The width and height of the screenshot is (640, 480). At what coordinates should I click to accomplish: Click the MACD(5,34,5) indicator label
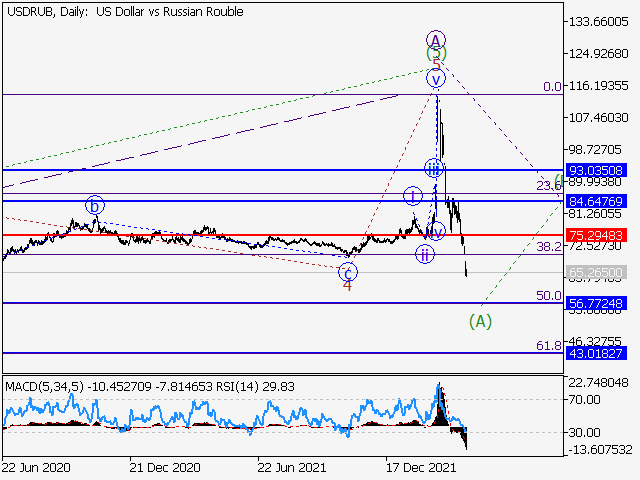(x=44, y=387)
